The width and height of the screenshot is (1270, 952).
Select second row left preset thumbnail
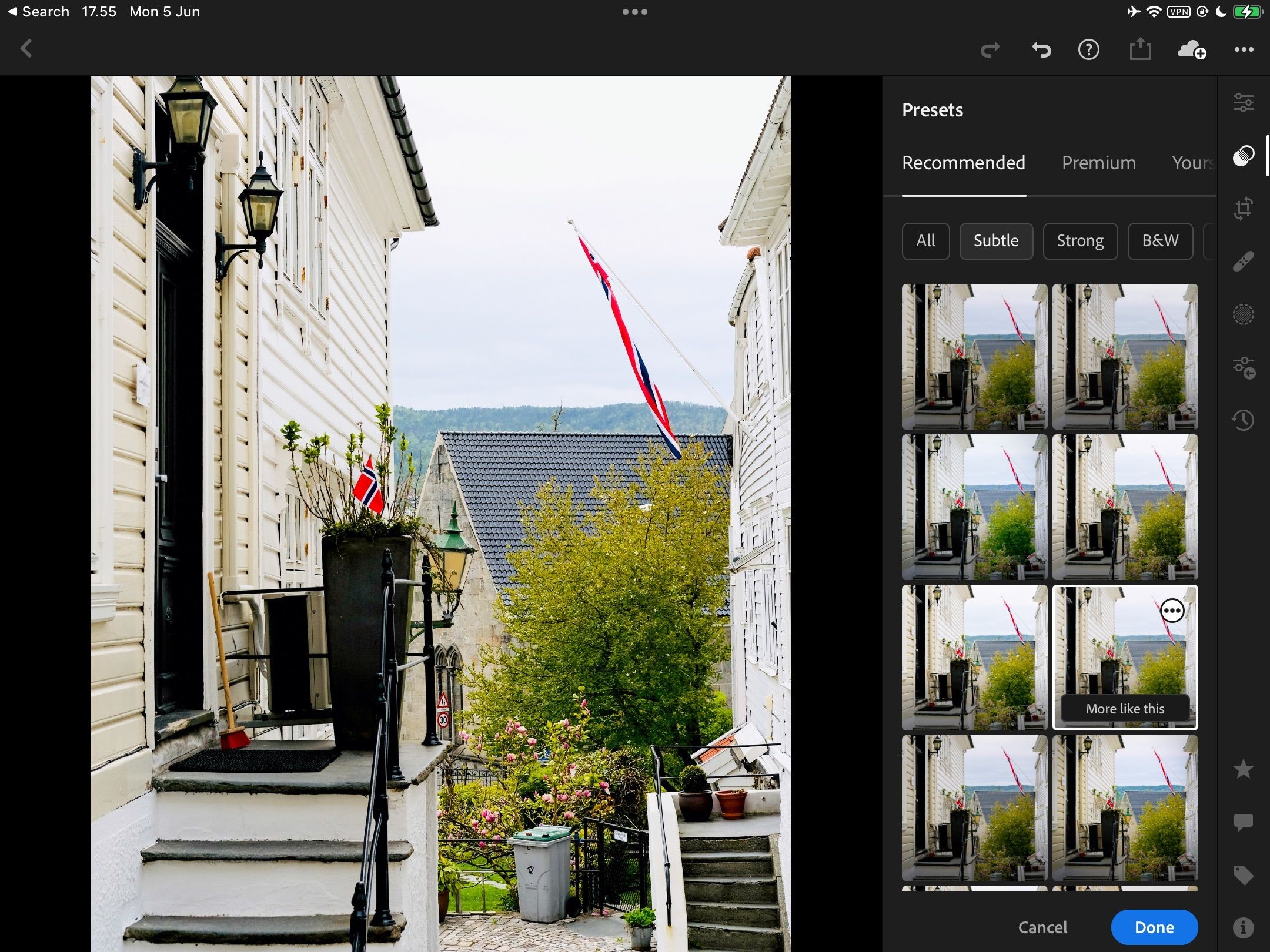(974, 507)
